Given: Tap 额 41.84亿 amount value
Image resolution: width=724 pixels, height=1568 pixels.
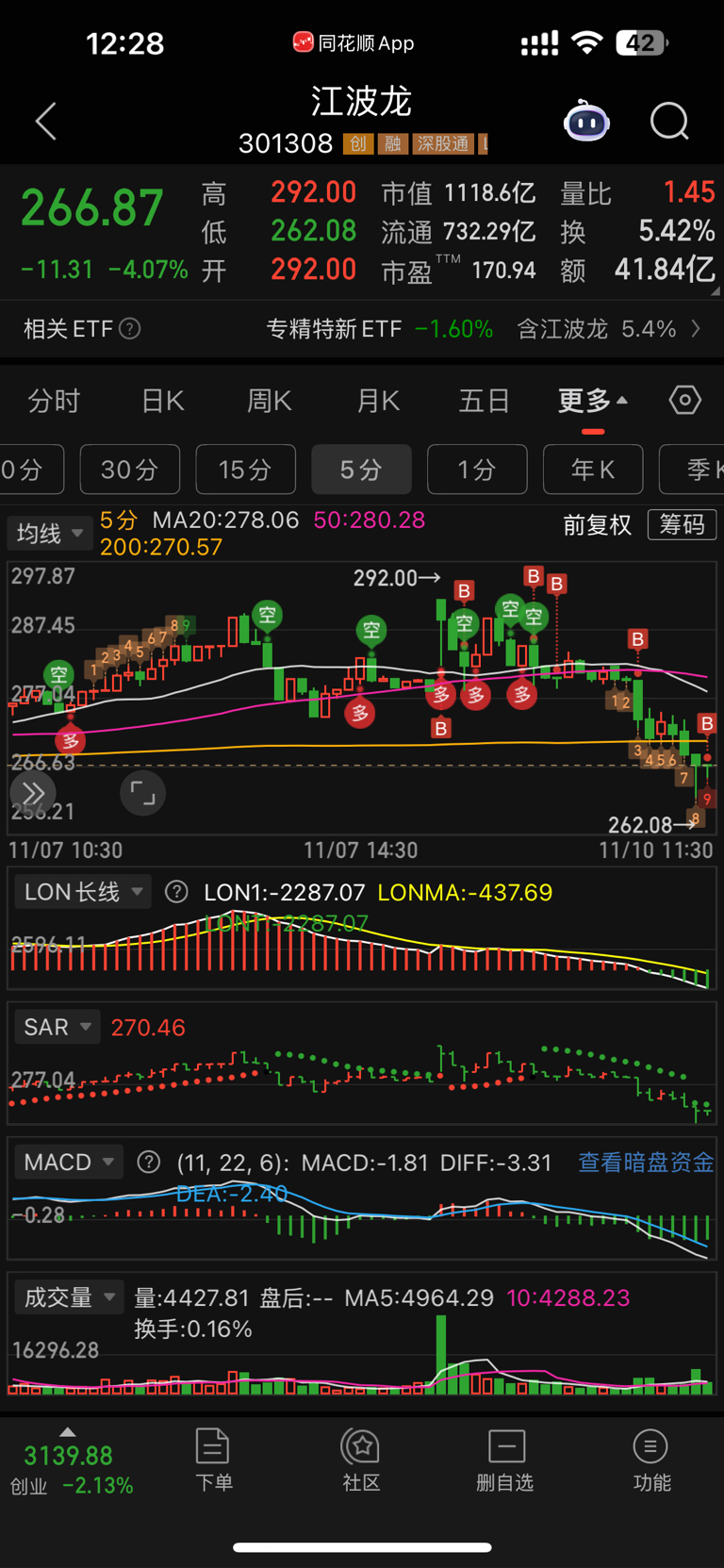Looking at the screenshot, I should (x=665, y=270).
